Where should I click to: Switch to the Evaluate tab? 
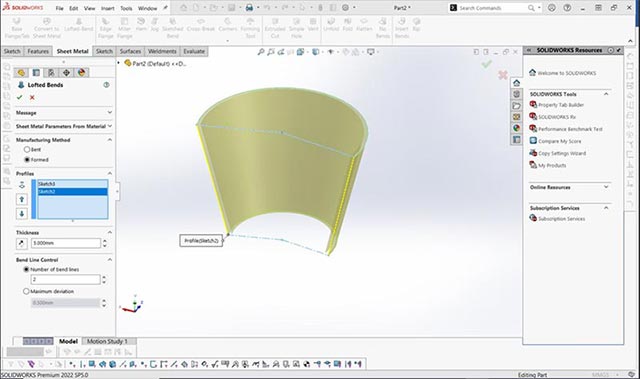click(x=194, y=51)
